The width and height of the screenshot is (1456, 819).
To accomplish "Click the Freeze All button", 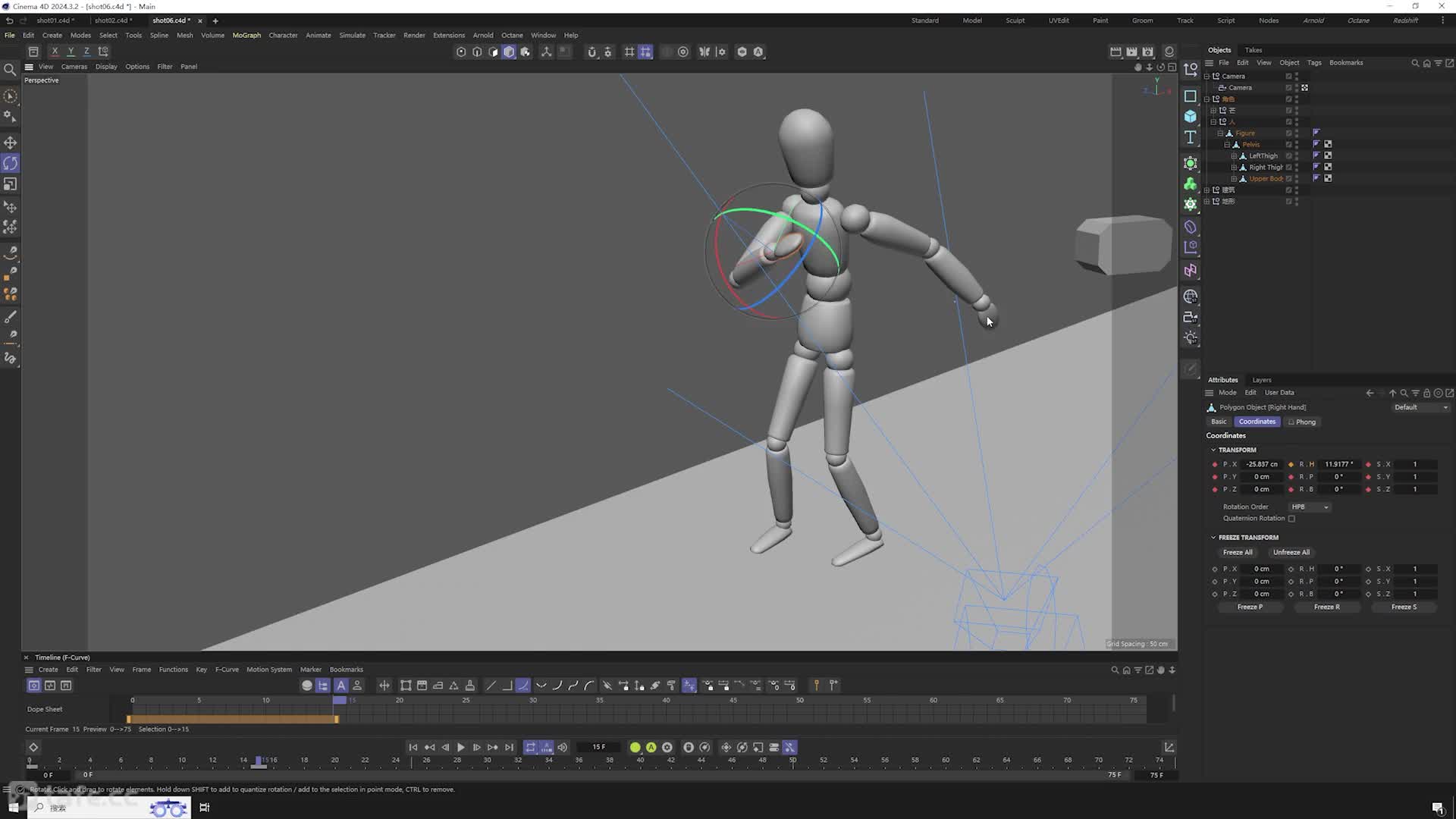I will point(1238,553).
